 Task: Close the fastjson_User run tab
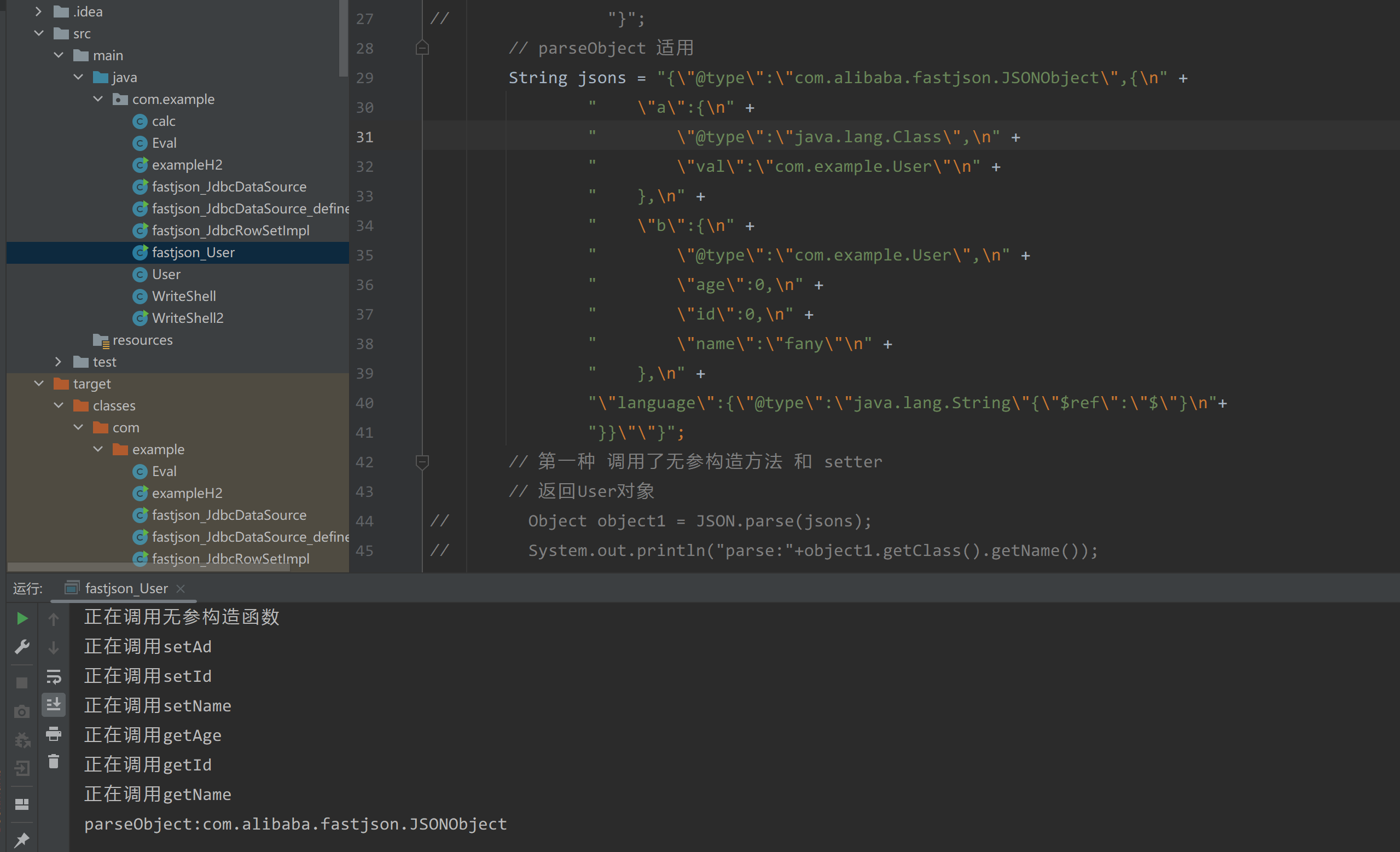[x=181, y=588]
